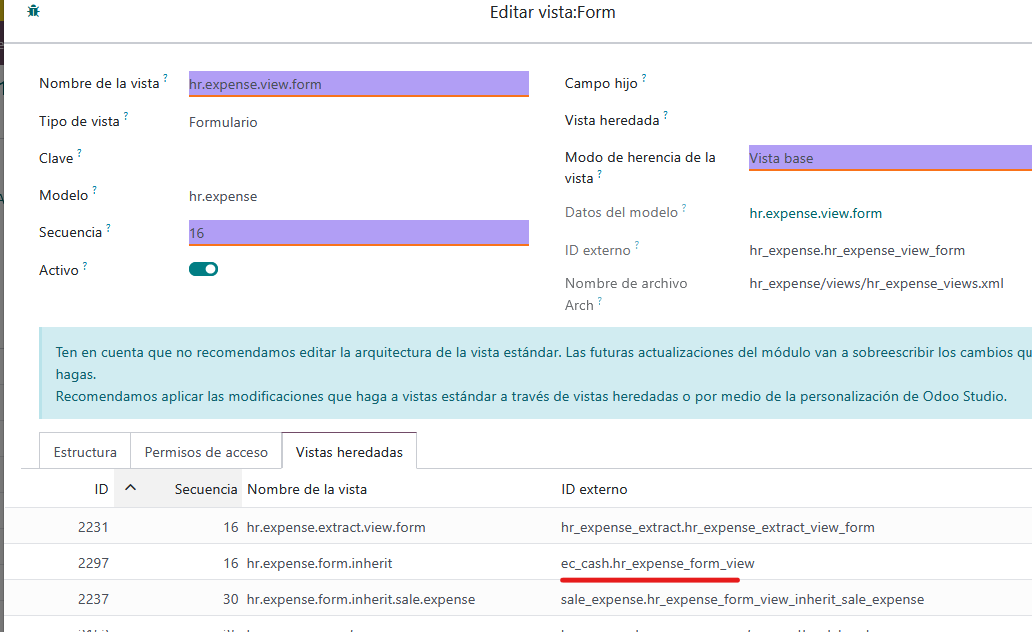Image resolution: width=1032 pixels, height=632 pixels.
Task: Open Modo de herencia de la vista dropdown
Action: pos(888,158)
